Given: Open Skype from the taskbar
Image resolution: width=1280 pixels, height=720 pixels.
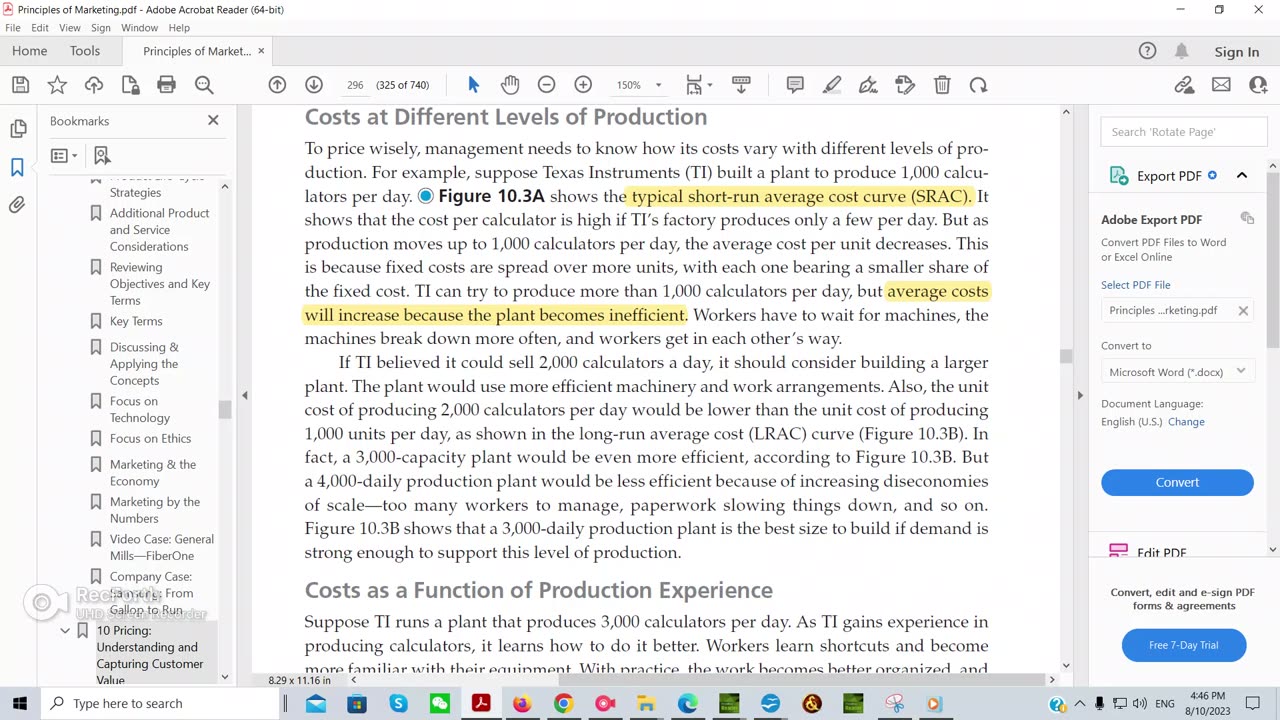Looking at the screenshot, I should 399,704.
